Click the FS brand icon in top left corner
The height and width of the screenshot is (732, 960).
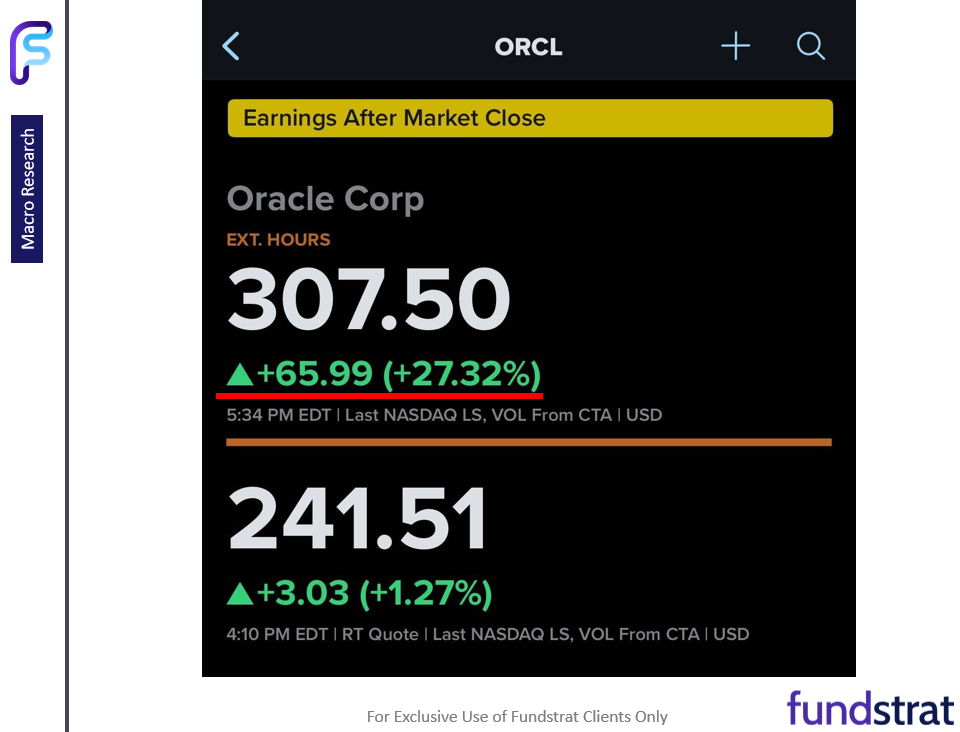coord(31,49)
